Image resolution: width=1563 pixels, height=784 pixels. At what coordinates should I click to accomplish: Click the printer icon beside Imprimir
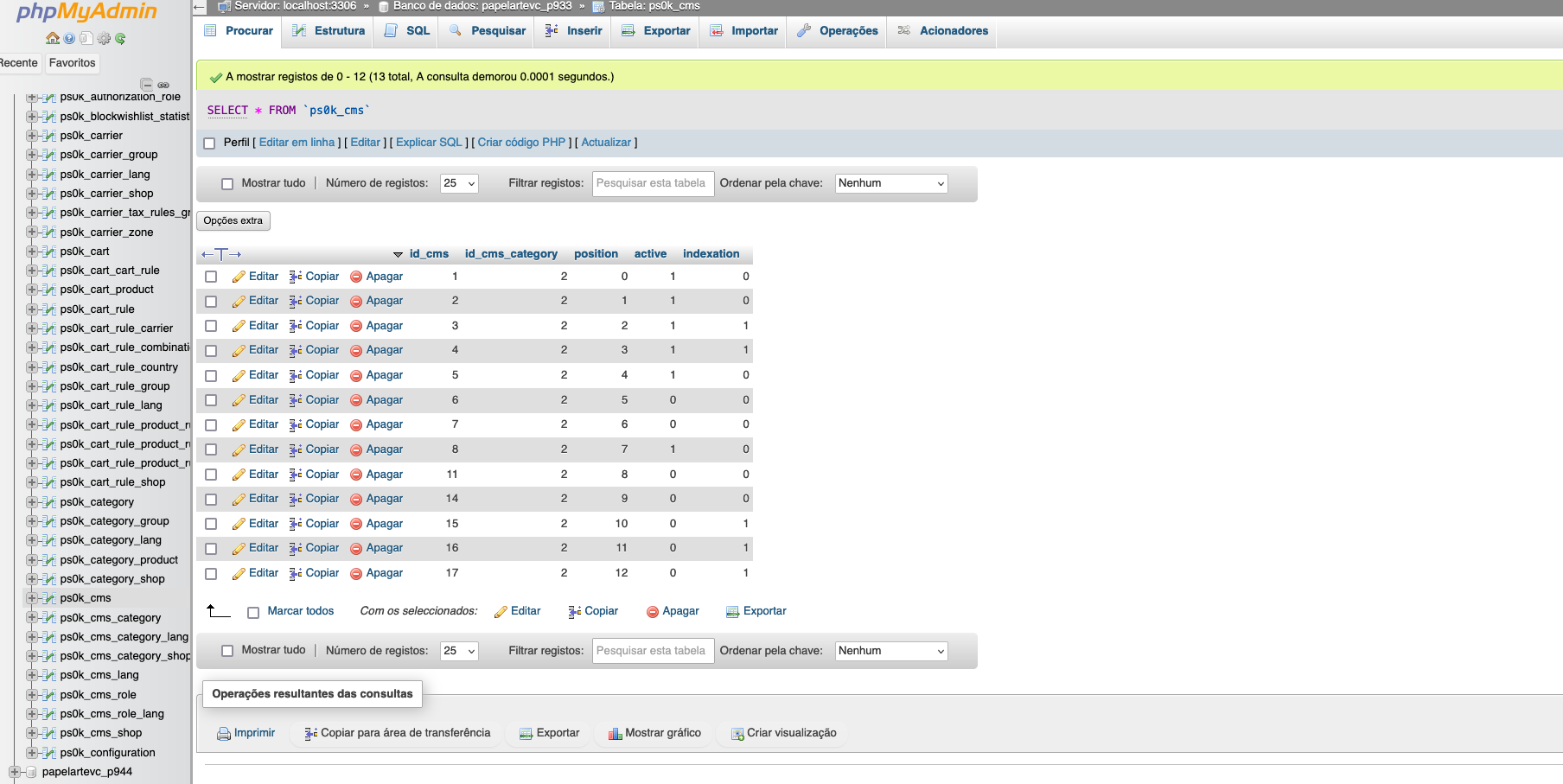point(224,734)
